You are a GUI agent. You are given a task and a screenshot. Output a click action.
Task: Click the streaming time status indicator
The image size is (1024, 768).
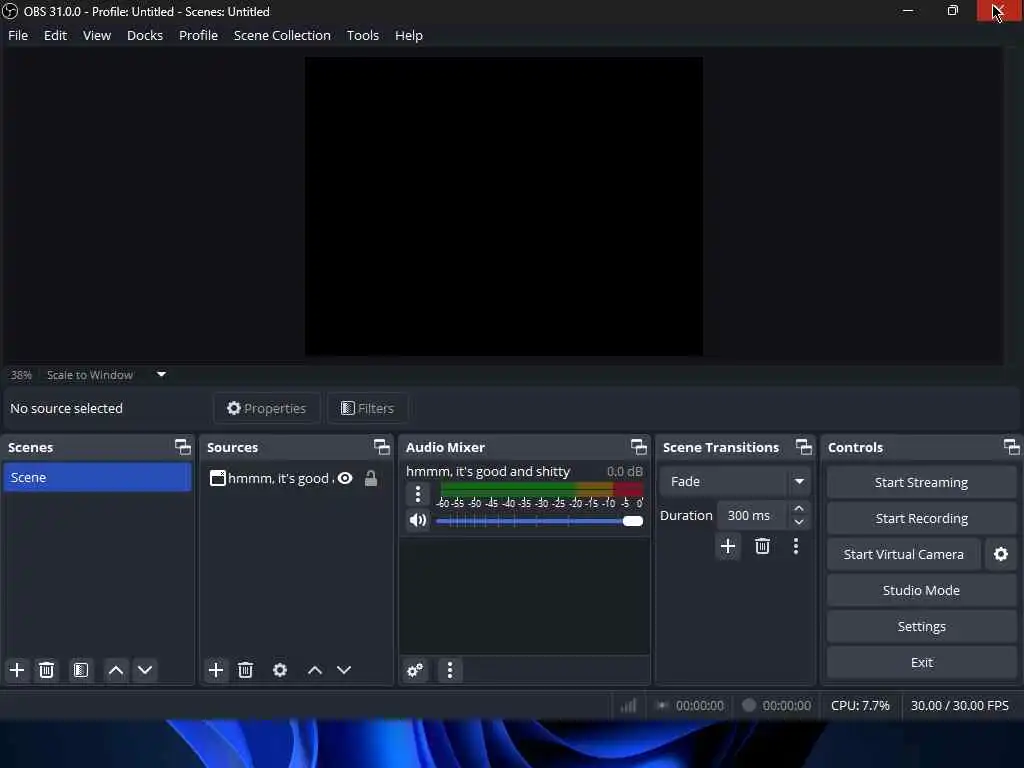click(690, 705)
